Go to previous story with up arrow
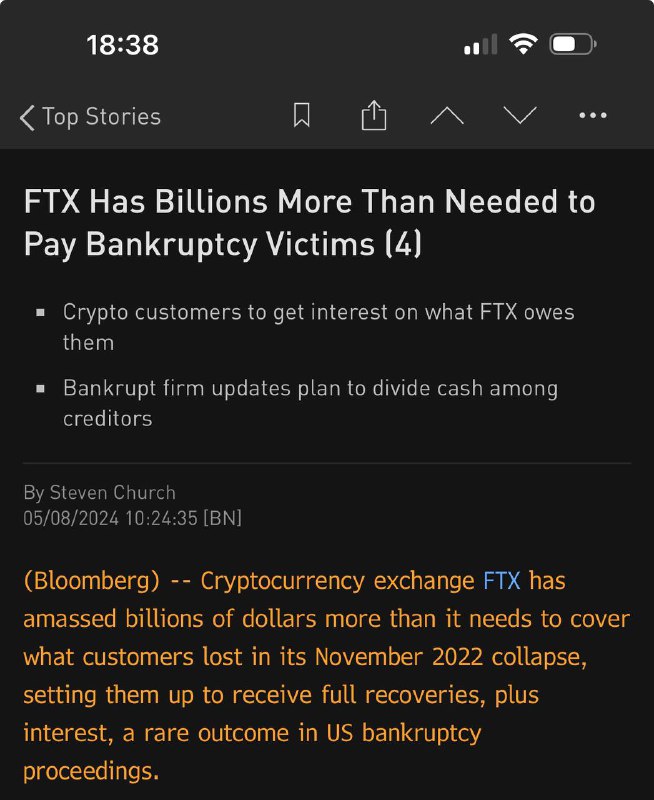The image size is (654, 800). [x=447, y=116]
